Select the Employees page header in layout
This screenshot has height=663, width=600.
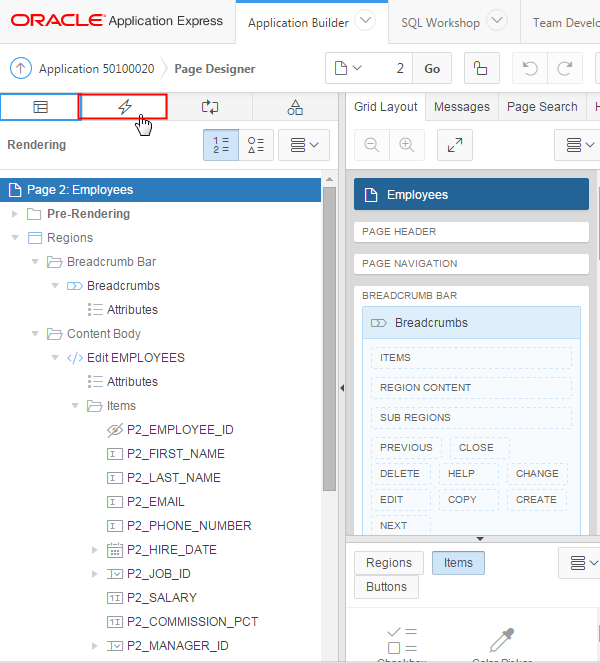471,195
